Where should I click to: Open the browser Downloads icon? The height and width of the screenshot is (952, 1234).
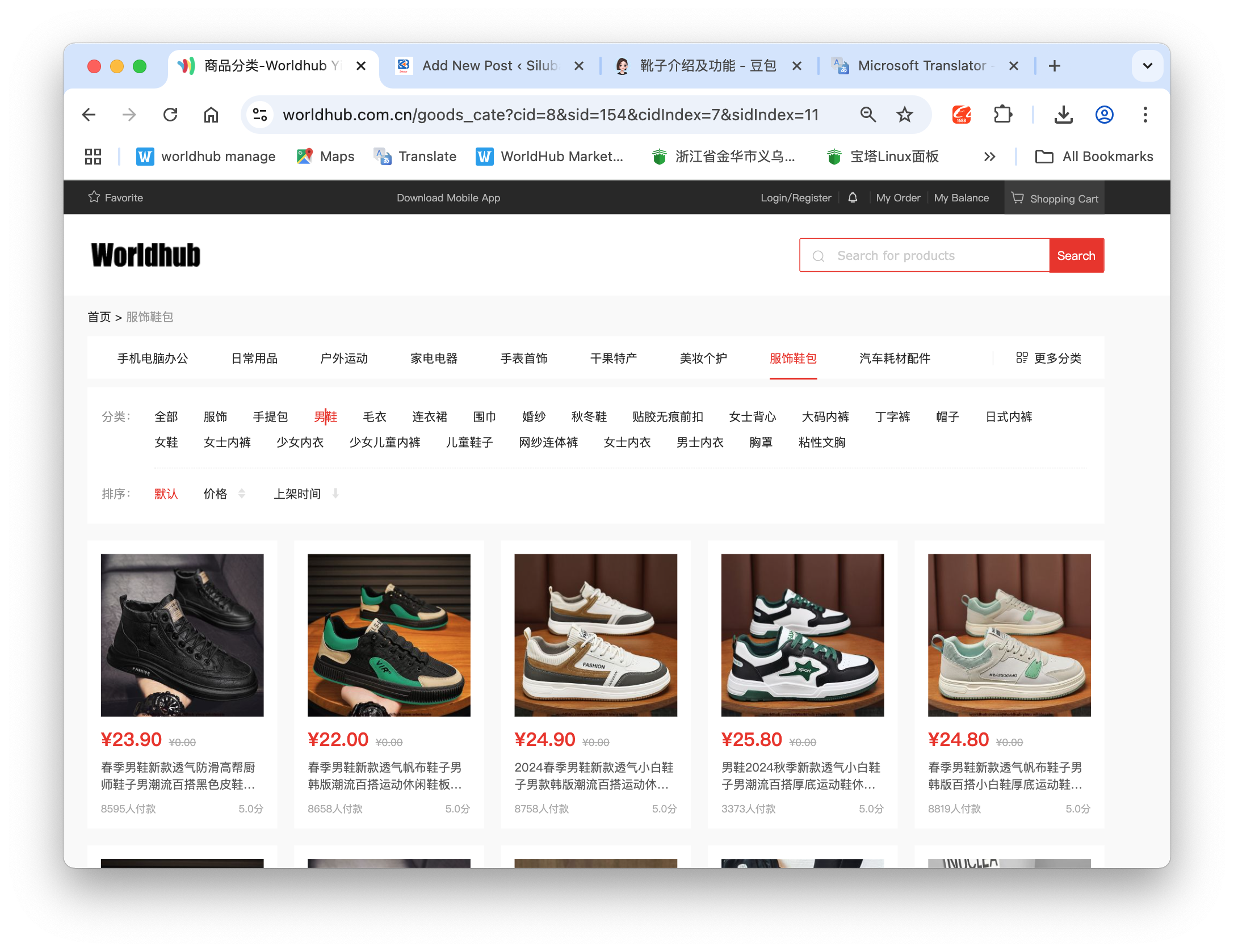[1064, 115]
